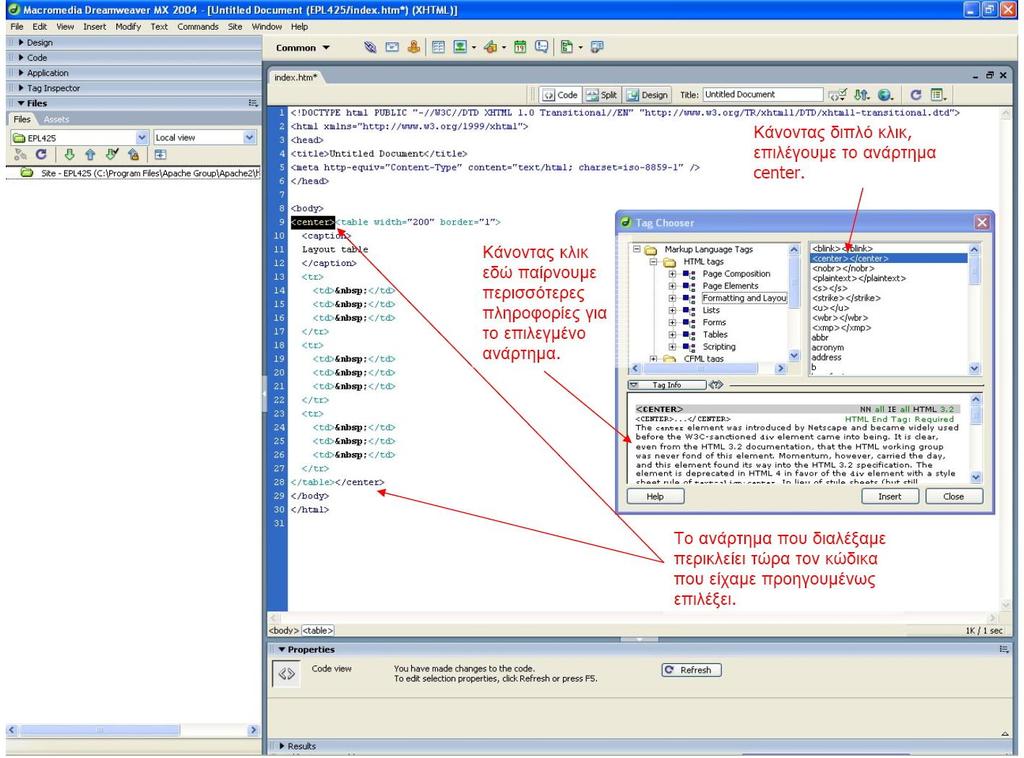Open the Modify menu
The width and height of the screenshot is (1024, 758).
pos(128,27)
